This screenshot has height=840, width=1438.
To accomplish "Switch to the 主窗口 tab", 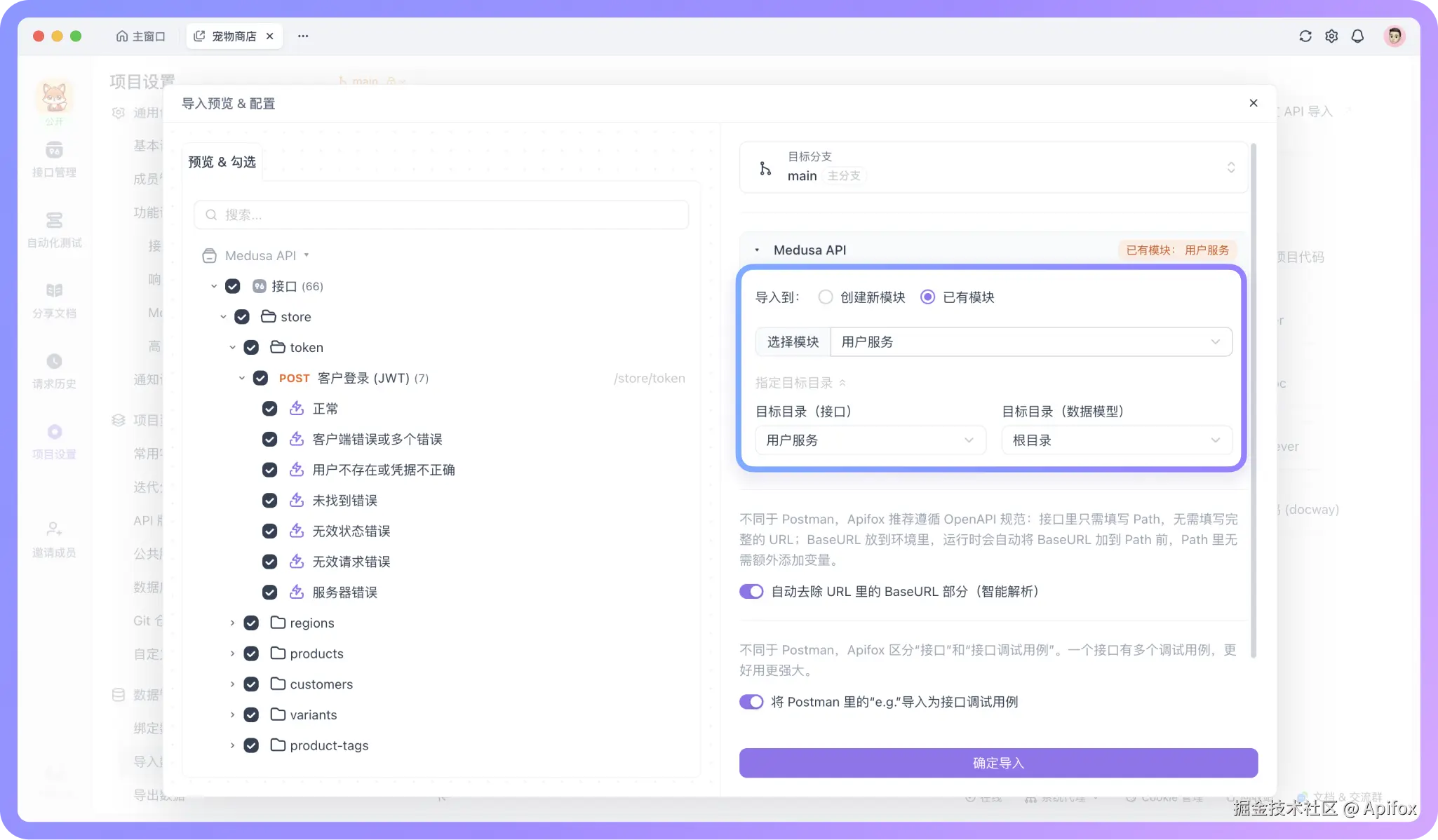I will (141, 36).
